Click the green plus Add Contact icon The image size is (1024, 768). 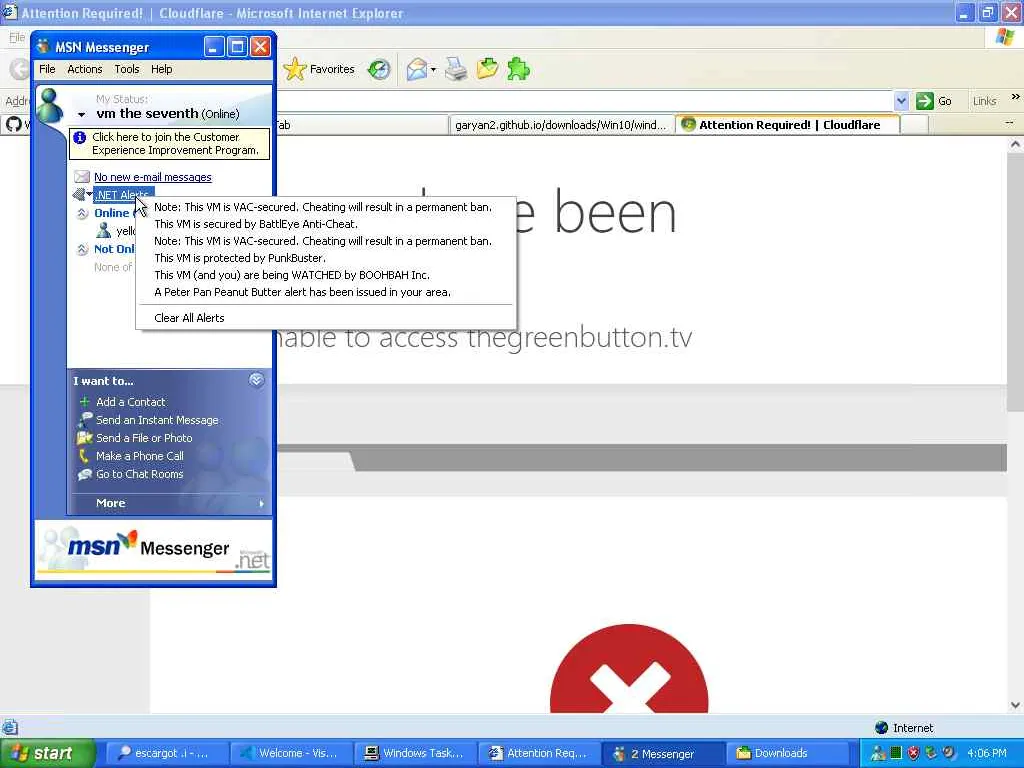click(84, 402)
